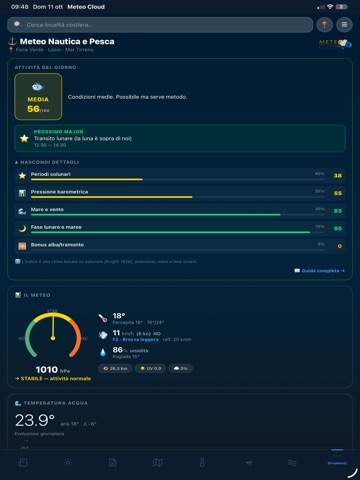Tap the UV 0.9 chip

click(150, 368)
